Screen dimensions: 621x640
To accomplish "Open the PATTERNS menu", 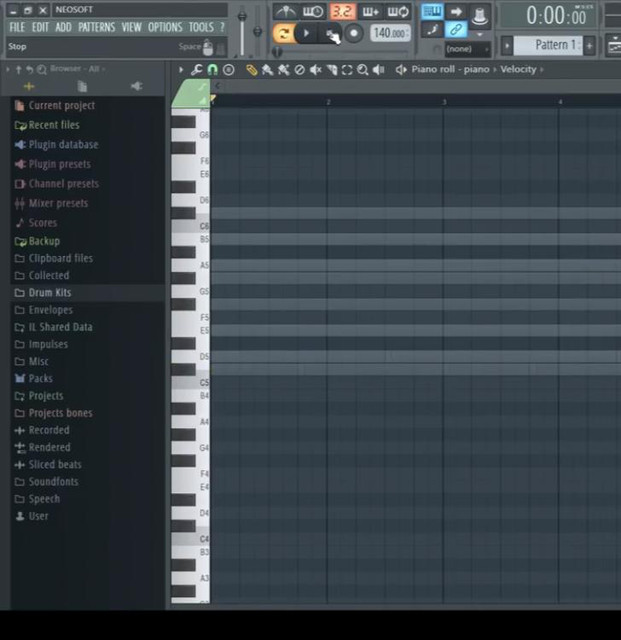I will [96, 27].
